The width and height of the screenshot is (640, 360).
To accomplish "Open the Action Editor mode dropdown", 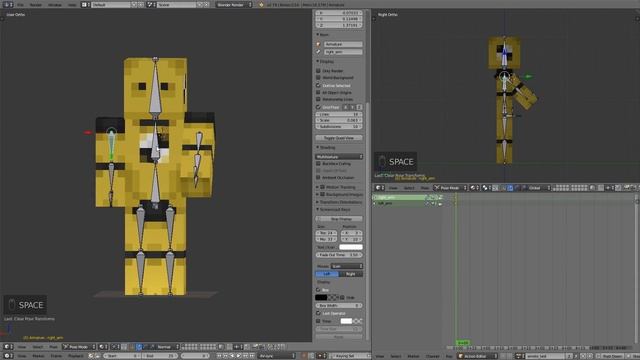I will [x=477, y=356].
